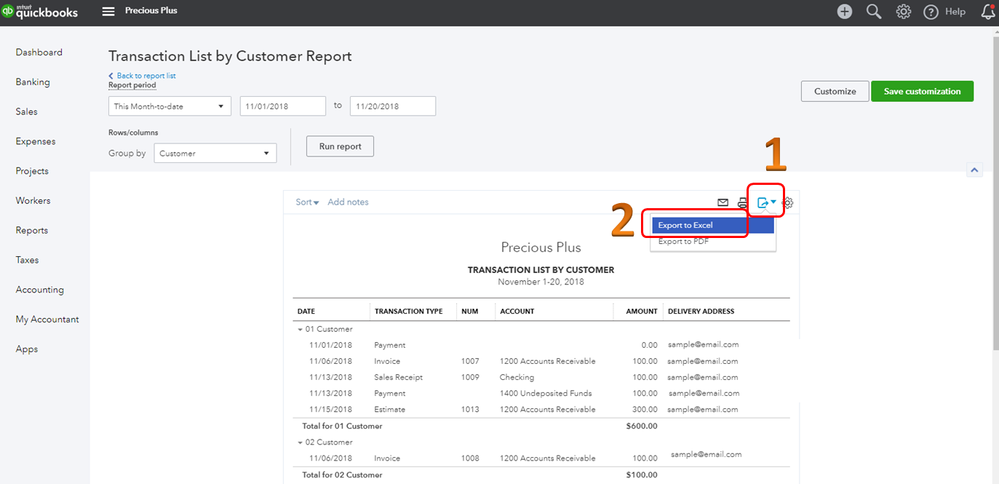Click Add notes link
This screenshot has height=484, width=999.
click(x=348, y=202)
